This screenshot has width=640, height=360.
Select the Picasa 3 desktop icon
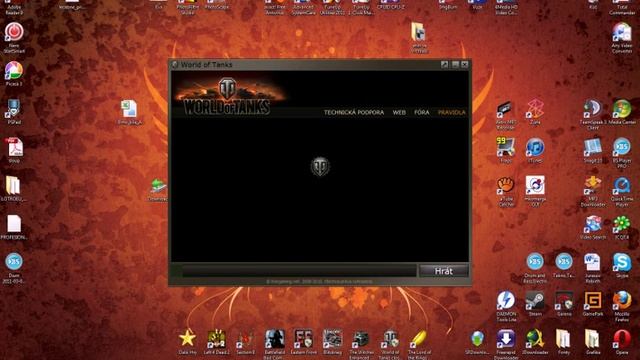click(x=14, y=71)
